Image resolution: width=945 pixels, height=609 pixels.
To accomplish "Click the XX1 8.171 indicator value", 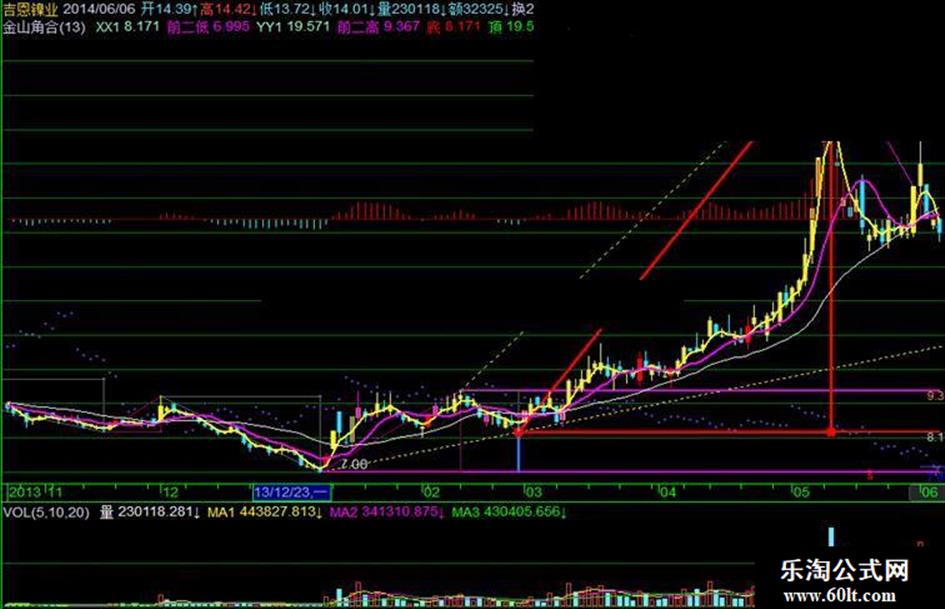I will (128, 27).
